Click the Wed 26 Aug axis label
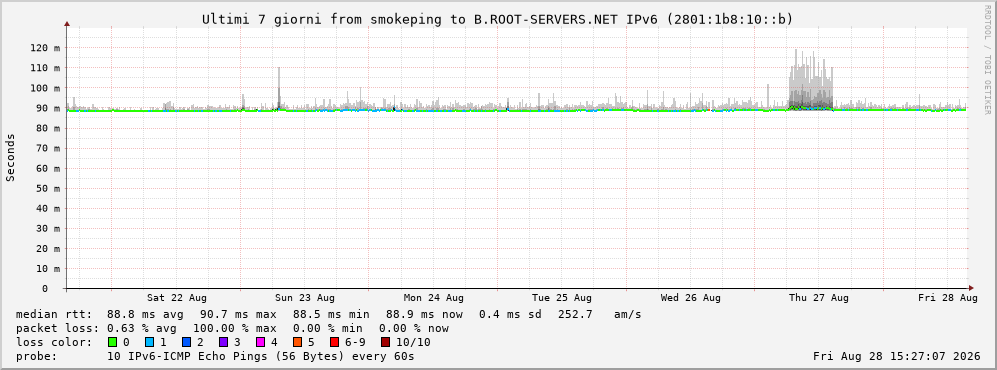 coord(691,298)
